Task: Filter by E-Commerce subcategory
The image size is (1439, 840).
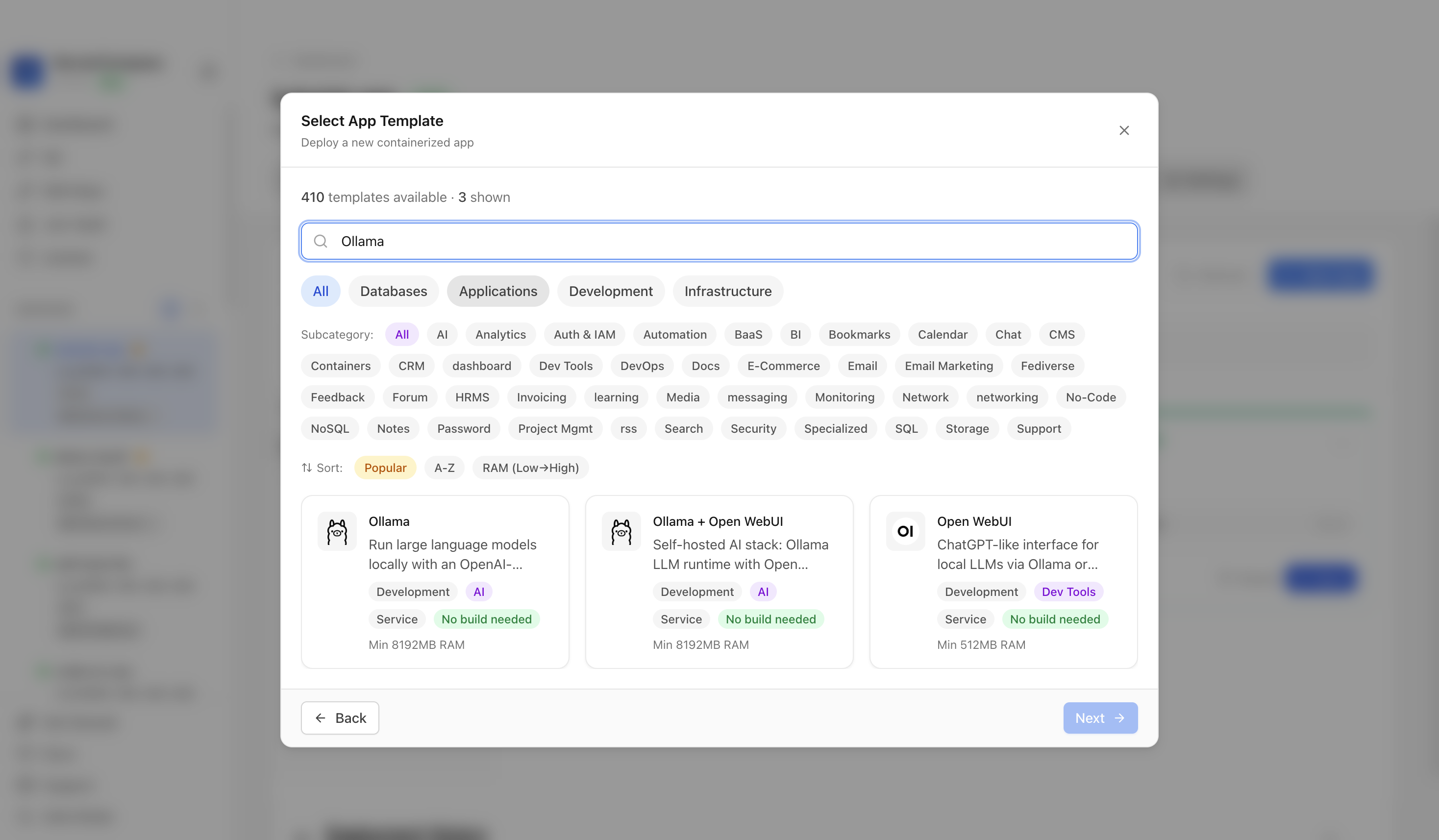Action: (783, 366)
